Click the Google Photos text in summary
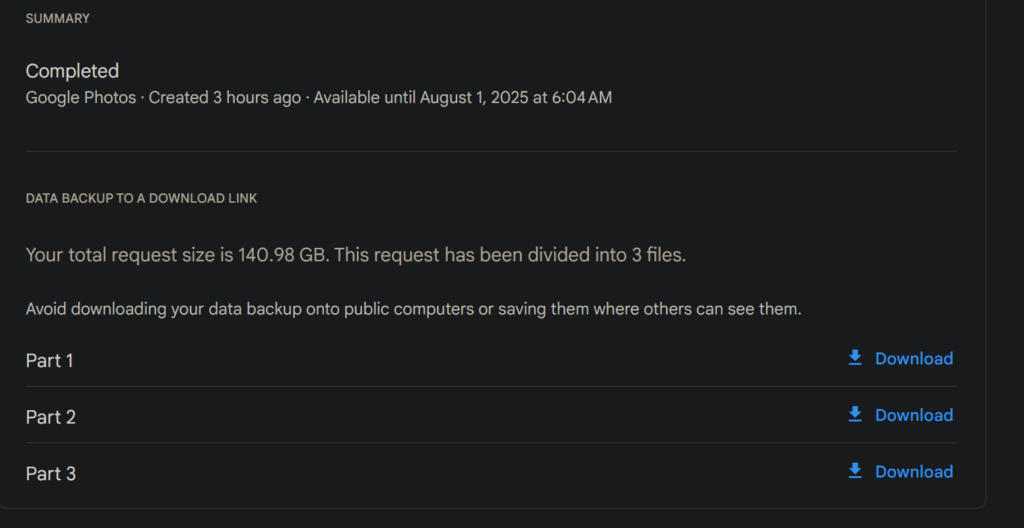Image resolution: width=1024 pixels, height=528 pixels. 81,98
